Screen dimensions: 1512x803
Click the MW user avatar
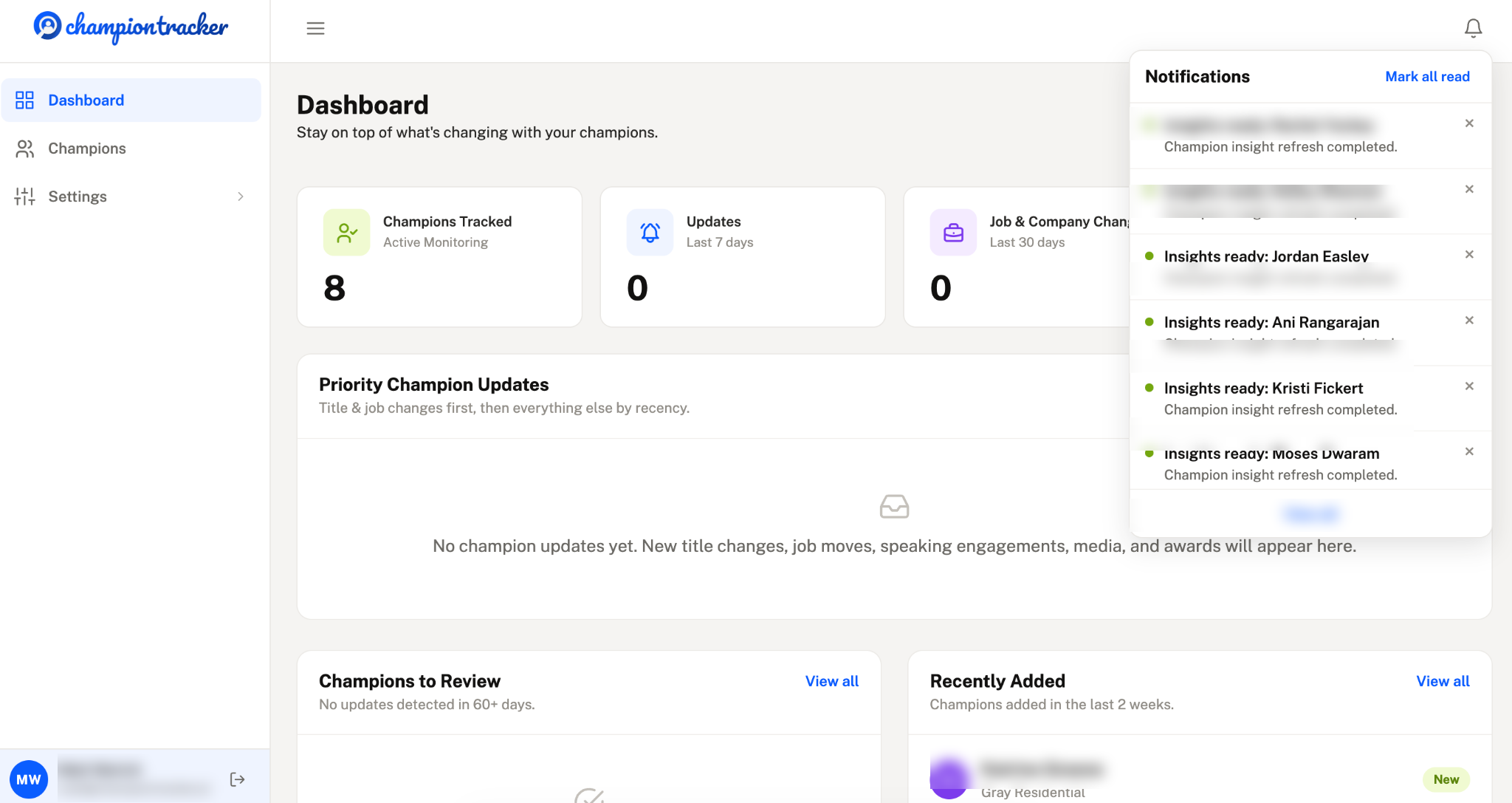pyautogui.click(x=29, y=779)
